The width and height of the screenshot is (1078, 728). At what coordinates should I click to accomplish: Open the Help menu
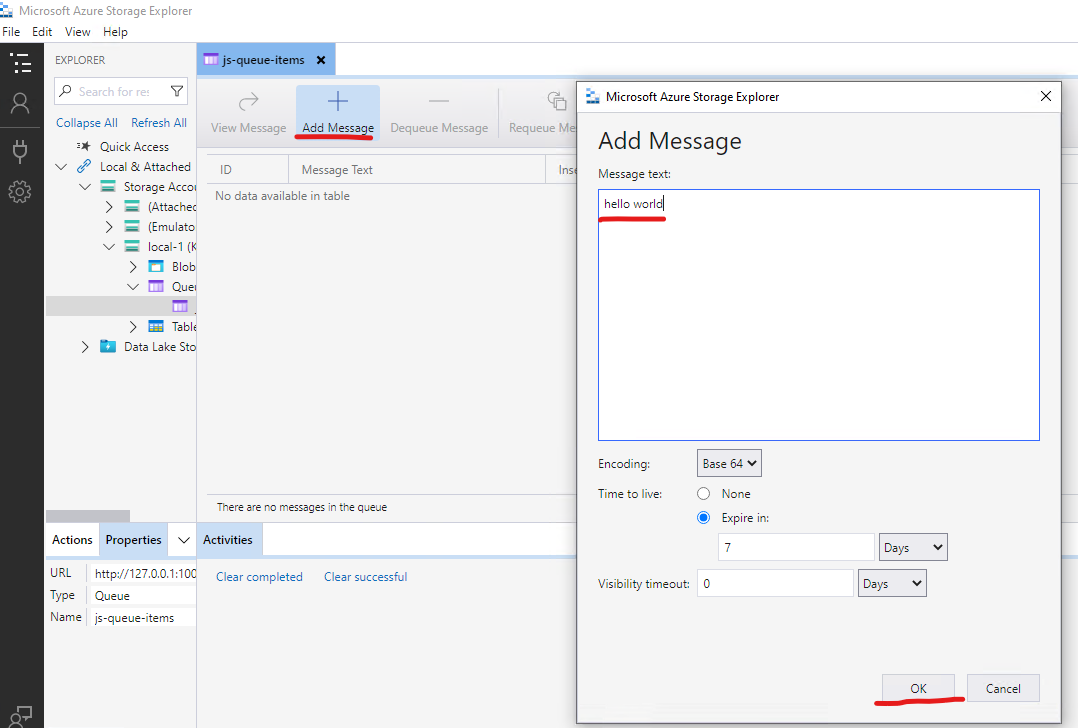116,32
